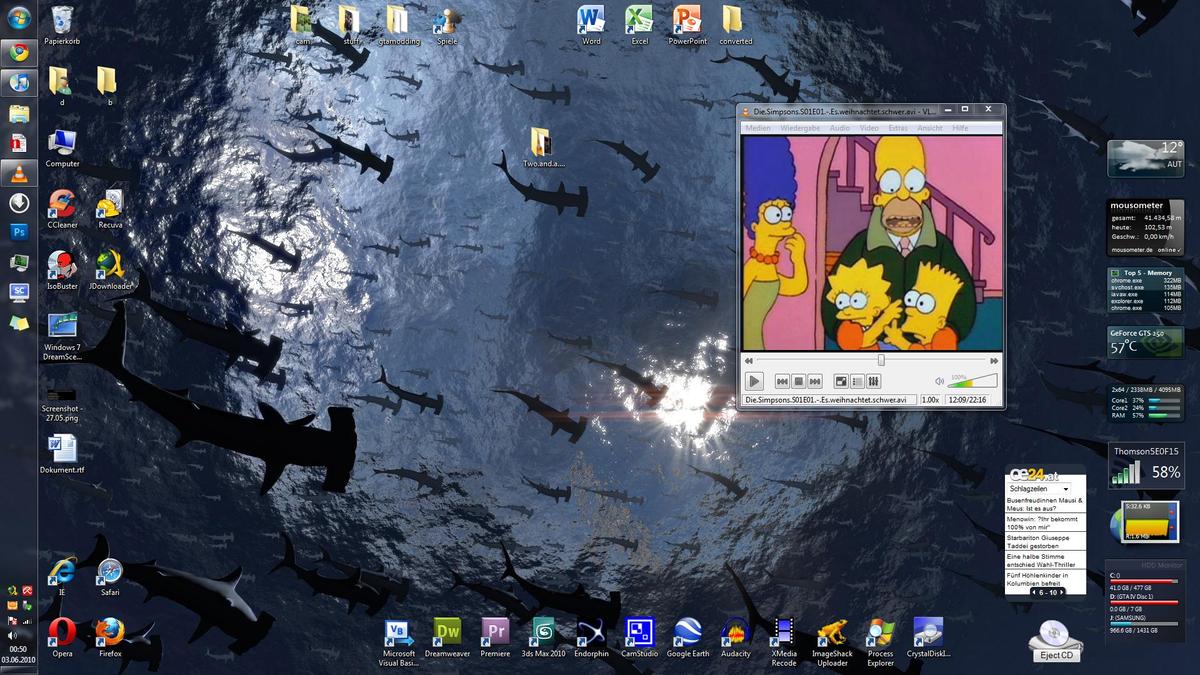
Task: Go to next headlines page in gadget
Action: coord(1062,592)
